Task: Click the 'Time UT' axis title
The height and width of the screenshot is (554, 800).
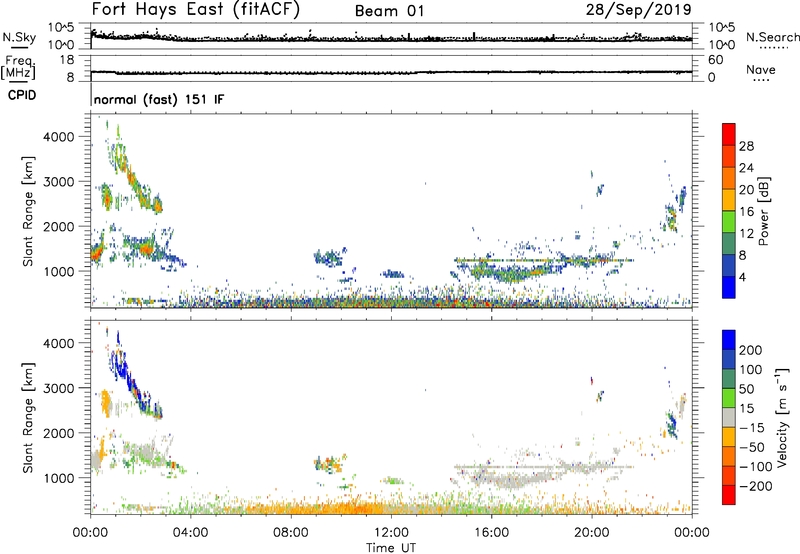Action: 391,548
